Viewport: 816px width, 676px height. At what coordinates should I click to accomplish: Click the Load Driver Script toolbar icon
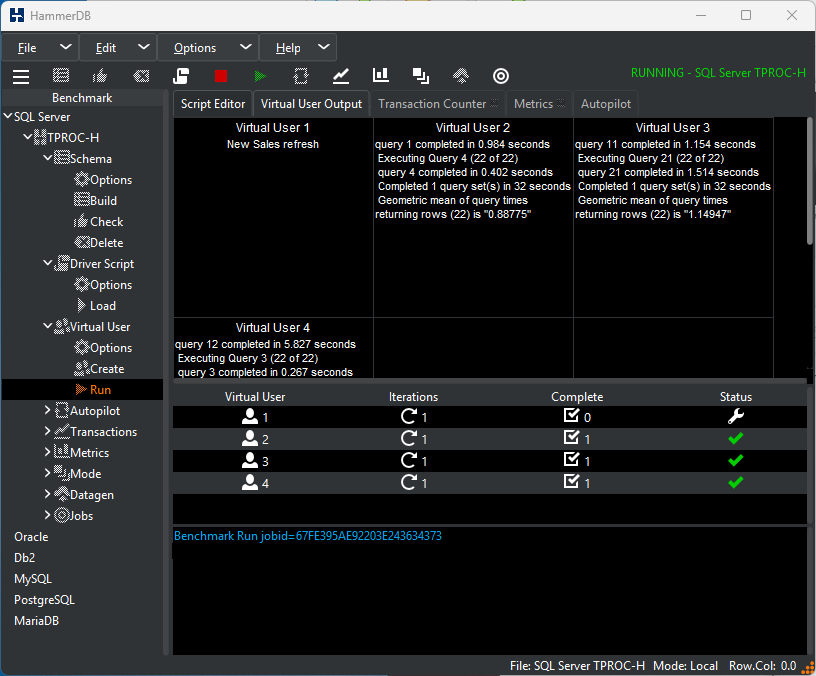[181, 76]
